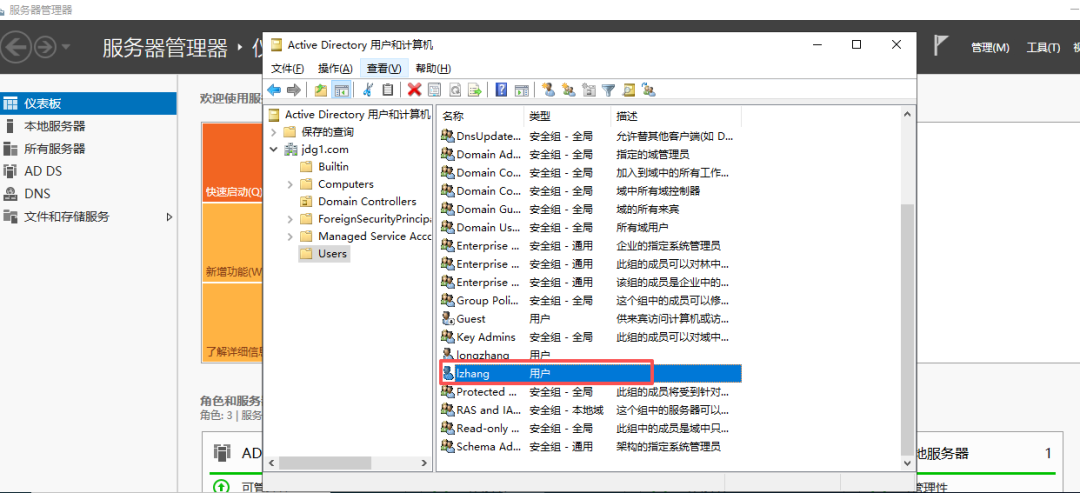Expand the 保存的查询 tree node
This screenshot has height=493, width=1080.
274,132
